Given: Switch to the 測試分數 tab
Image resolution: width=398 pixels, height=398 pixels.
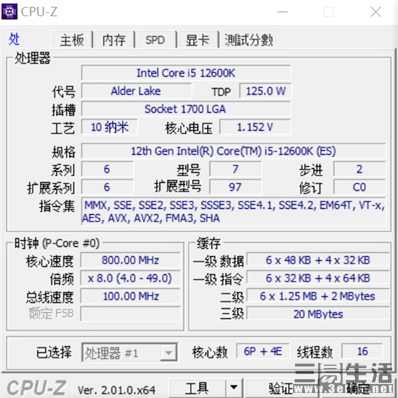Looking at the screenshot, I should 249,40.
